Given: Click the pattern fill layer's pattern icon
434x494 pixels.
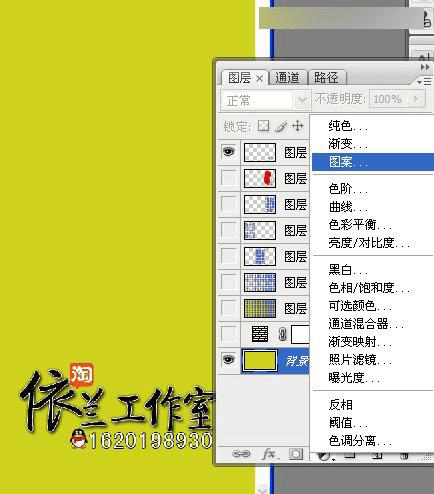Looking at the screenshot, I should click(x=260, y=334).
